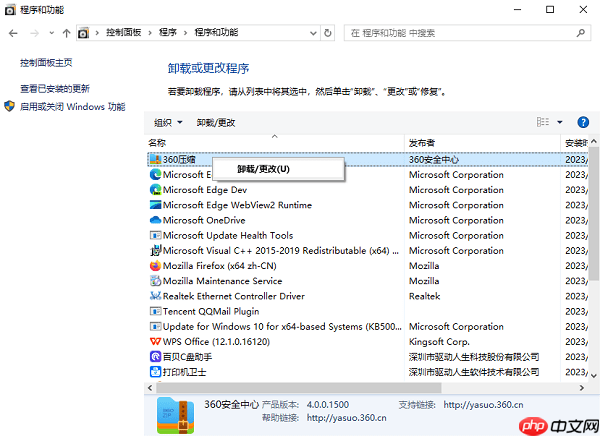Open the 组织 dropdown menu

click(168, 122)
